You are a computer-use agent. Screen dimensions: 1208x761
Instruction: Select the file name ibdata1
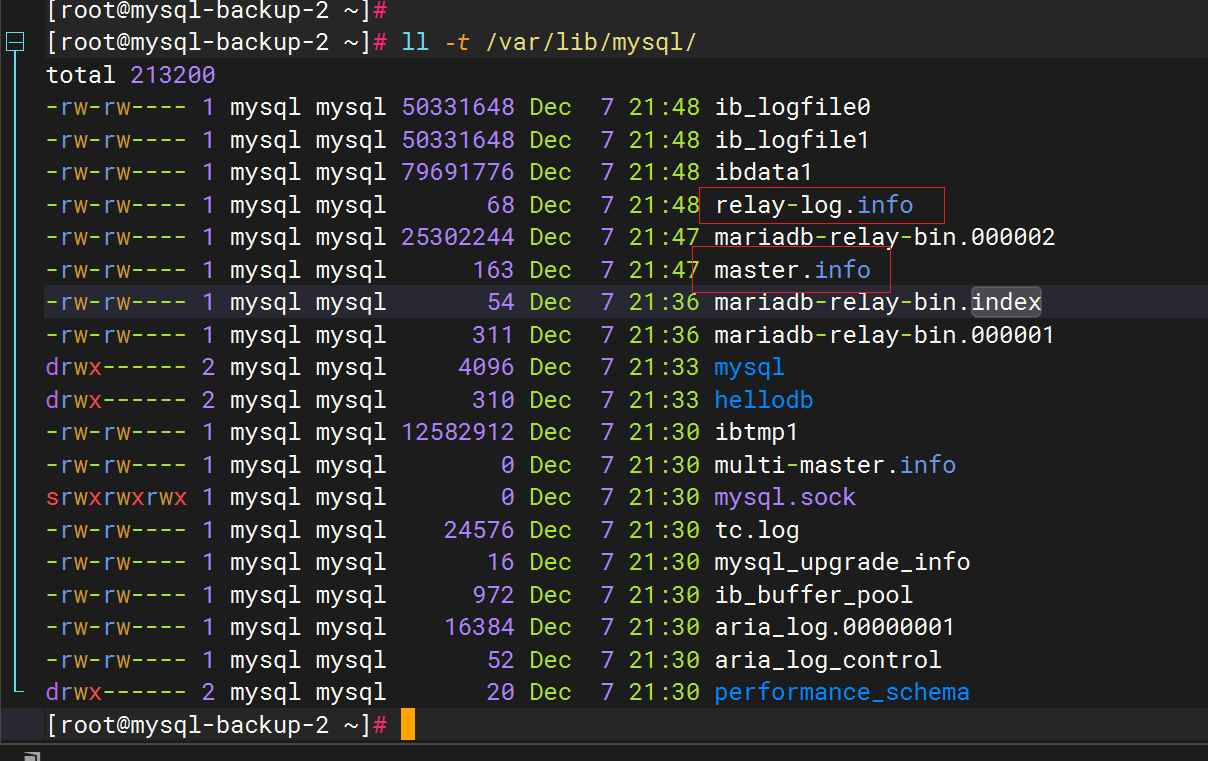pos(764,172)
